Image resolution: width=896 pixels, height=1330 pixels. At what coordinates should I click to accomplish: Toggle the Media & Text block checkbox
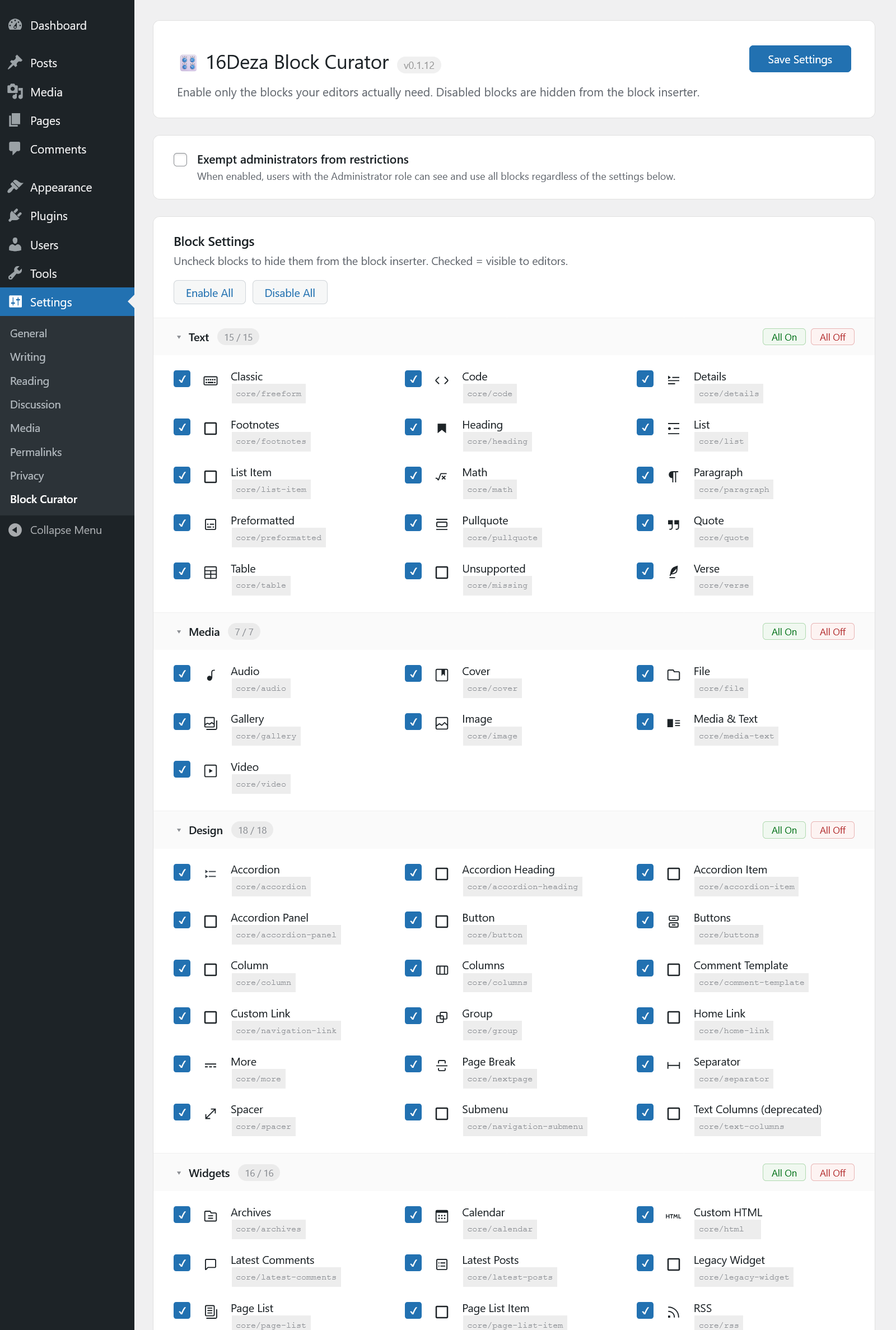(x=645, y=721)
